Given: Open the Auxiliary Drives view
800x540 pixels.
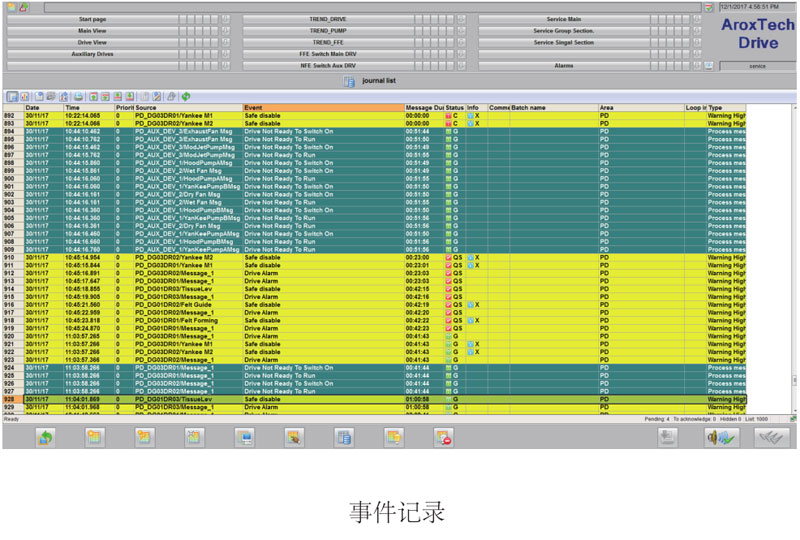Looking at the screenshot, I should click(92, 54).
